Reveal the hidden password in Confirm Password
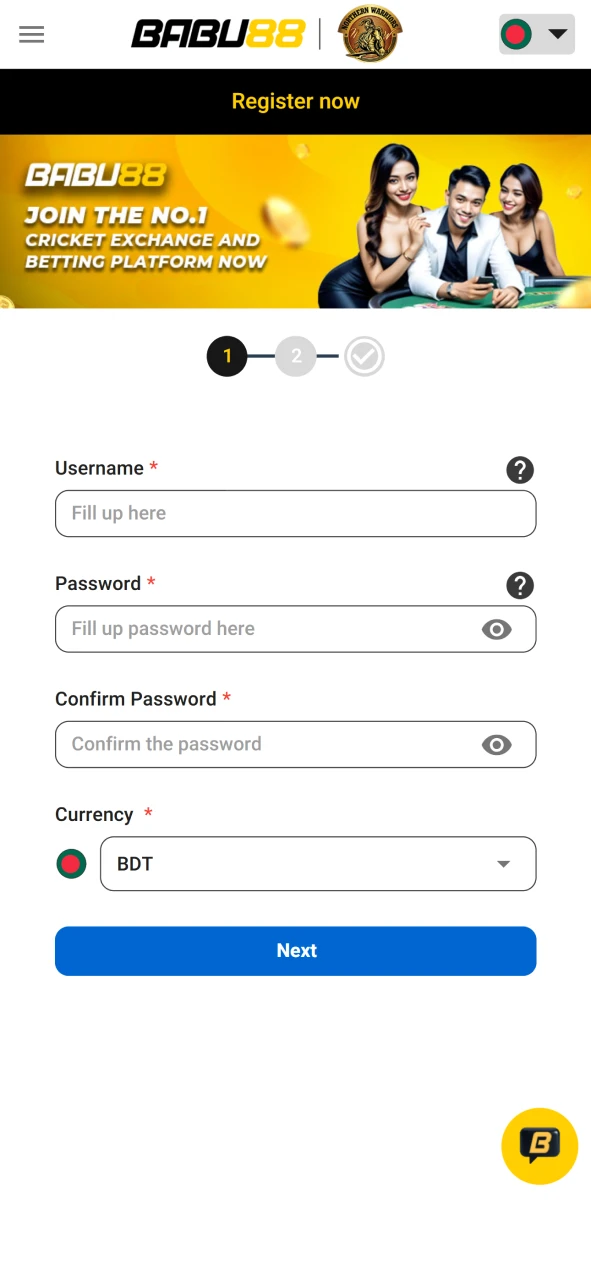 click(497, 744)
